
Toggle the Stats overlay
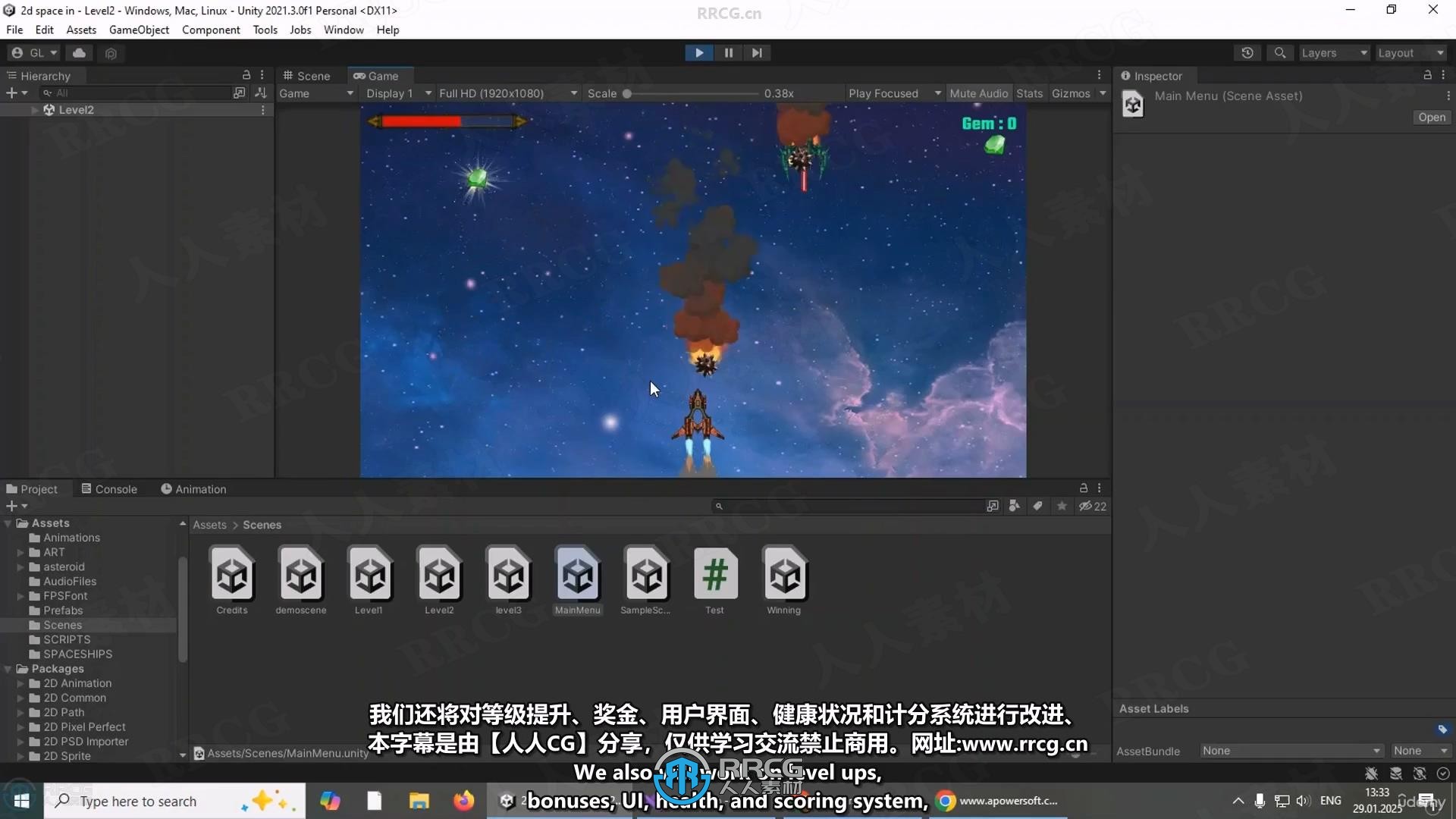coord(1029,93)
